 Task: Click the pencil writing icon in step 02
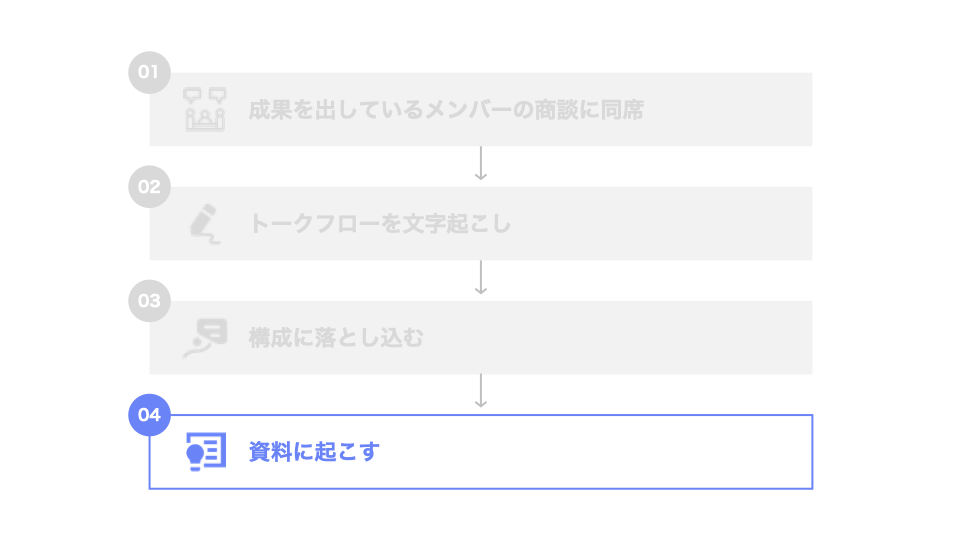[205, 222]
